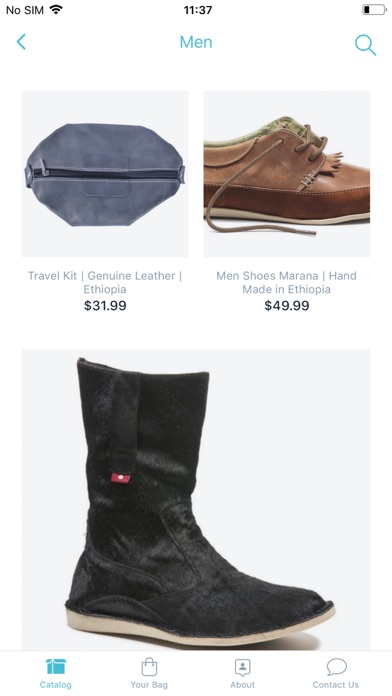The height and width of the screenshot is (696, 392).
Task: View the brown Marana shoe image
Action: pos(287,174)
